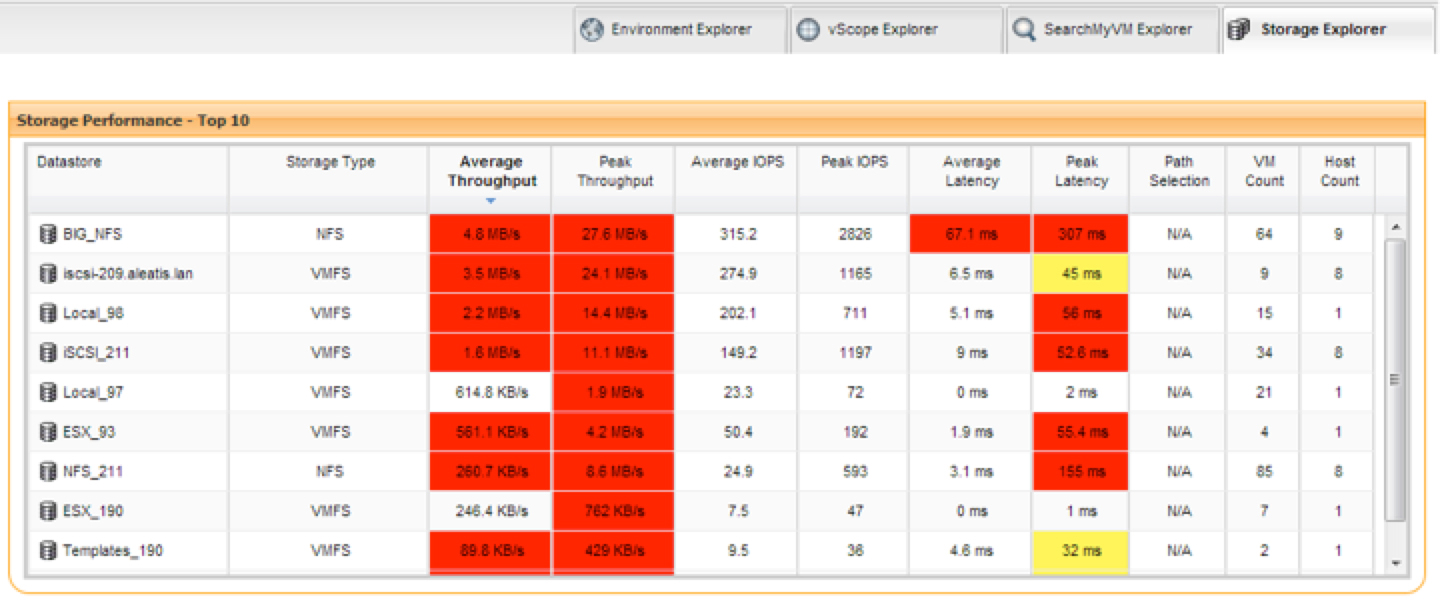
Task: Click the magnifier icon on SearchMyVM tab
Action: [1023, 30]
